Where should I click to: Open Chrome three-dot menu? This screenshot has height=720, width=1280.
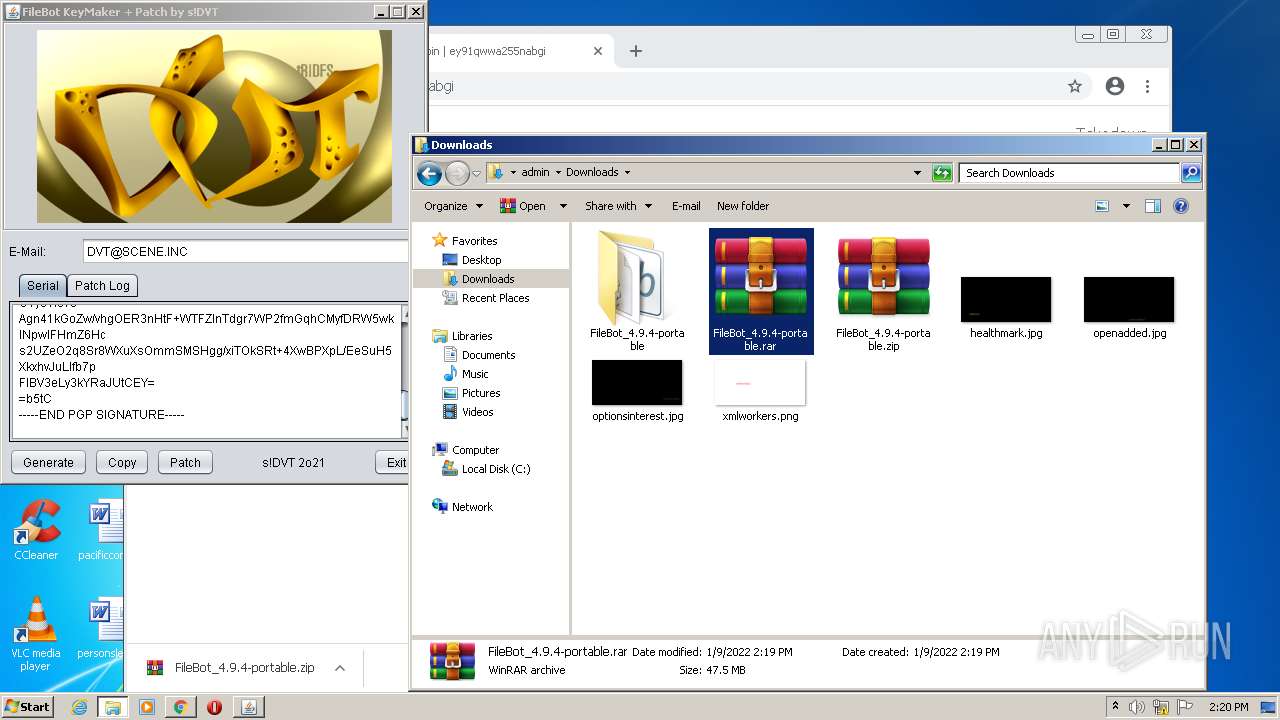pyautogui.click(x=1147, y=86)
